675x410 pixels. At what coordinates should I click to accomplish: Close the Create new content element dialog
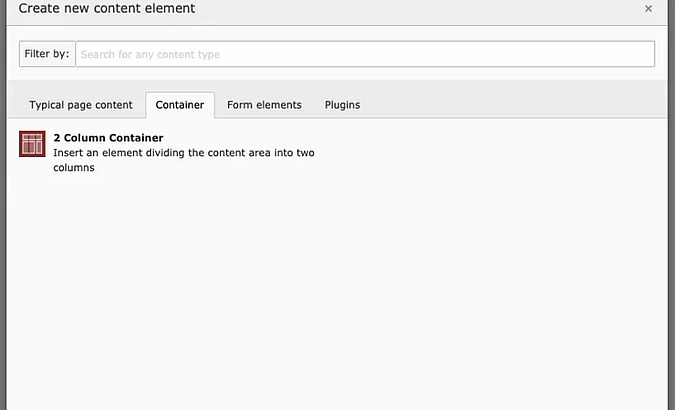tap(648, 9)
